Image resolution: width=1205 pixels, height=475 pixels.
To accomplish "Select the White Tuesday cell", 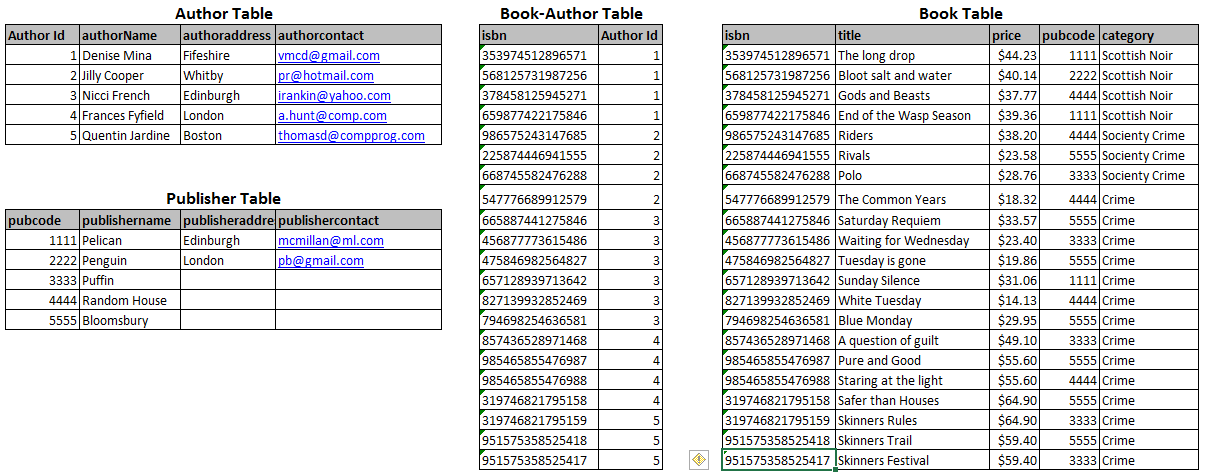I will (912, 301).
